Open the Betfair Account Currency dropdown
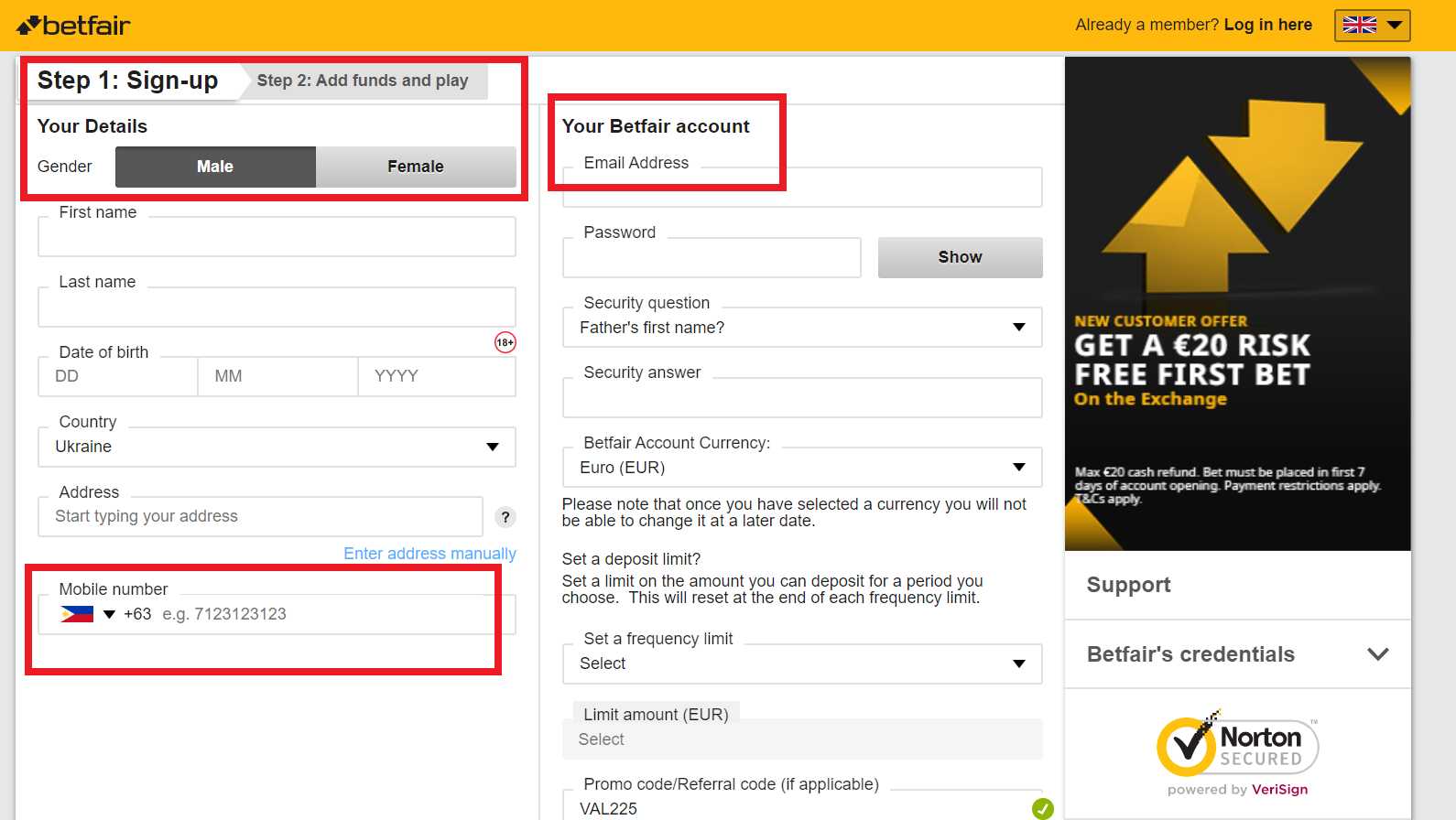 [802, 468]
